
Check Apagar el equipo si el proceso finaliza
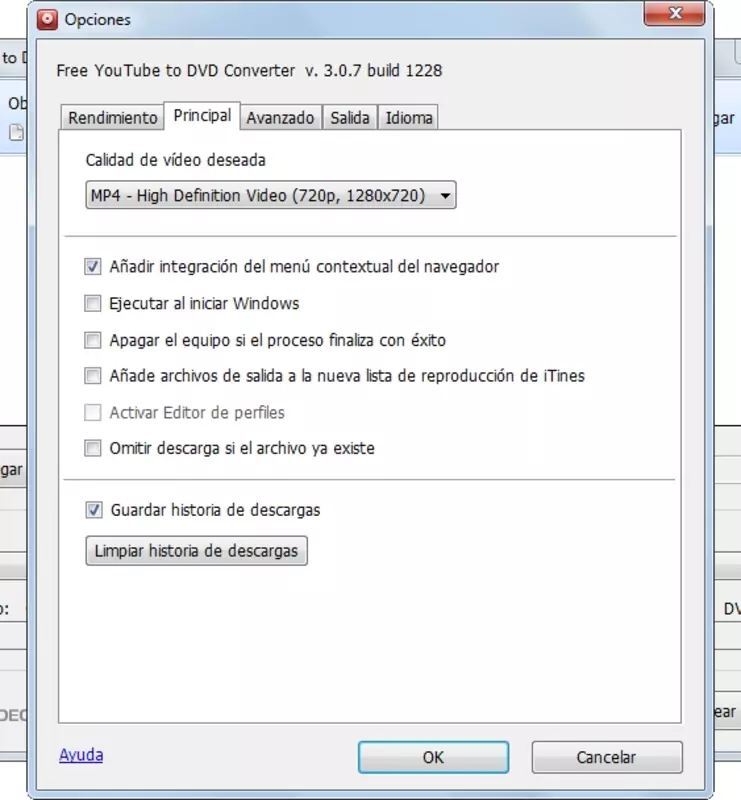[93, 340]
